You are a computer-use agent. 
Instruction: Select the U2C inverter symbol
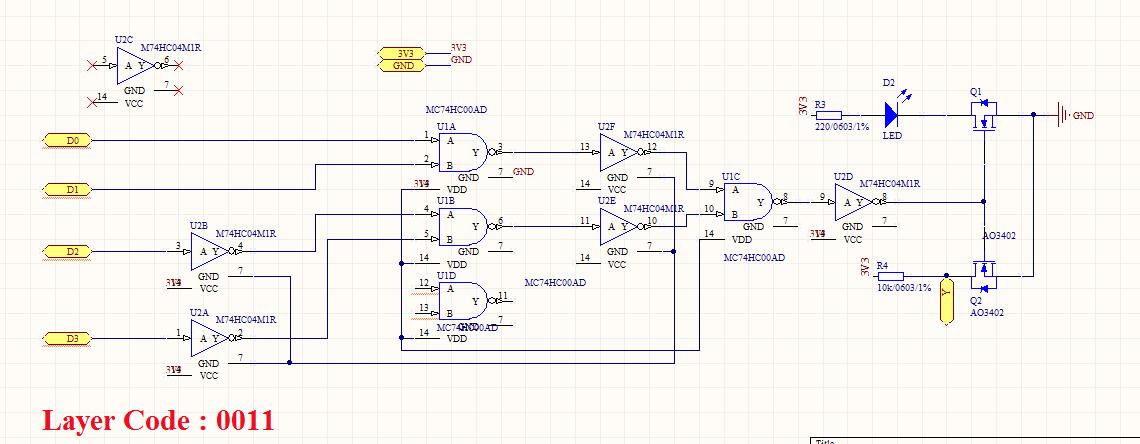tap(132, 65)
